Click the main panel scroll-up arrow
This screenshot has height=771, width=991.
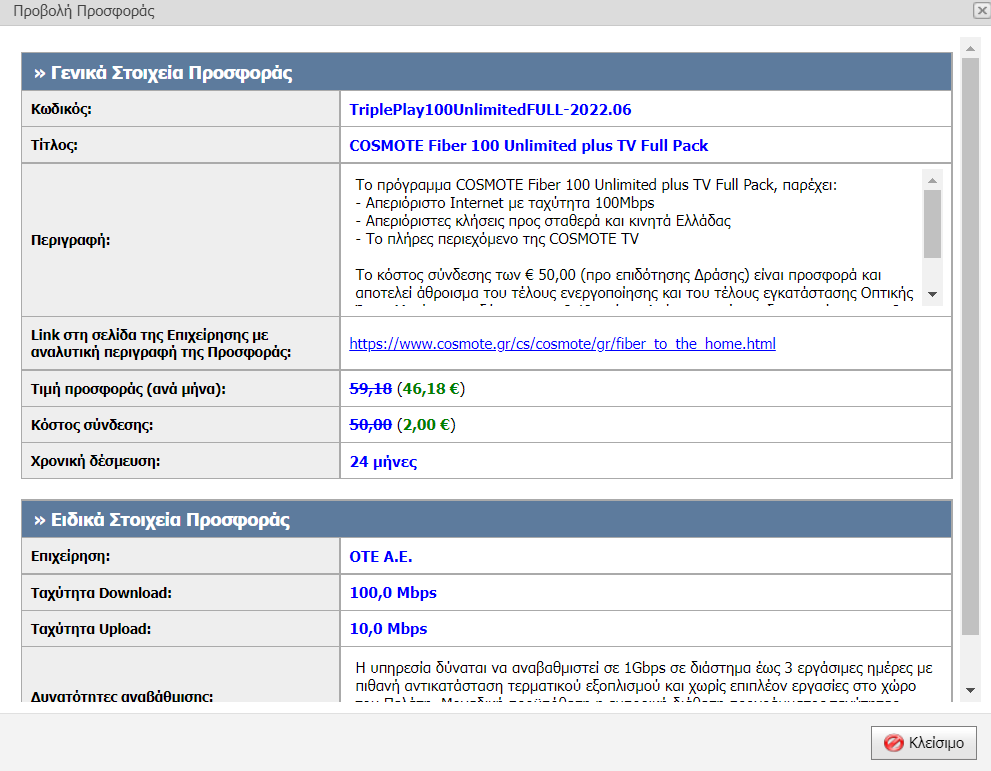tap(970, 48)
